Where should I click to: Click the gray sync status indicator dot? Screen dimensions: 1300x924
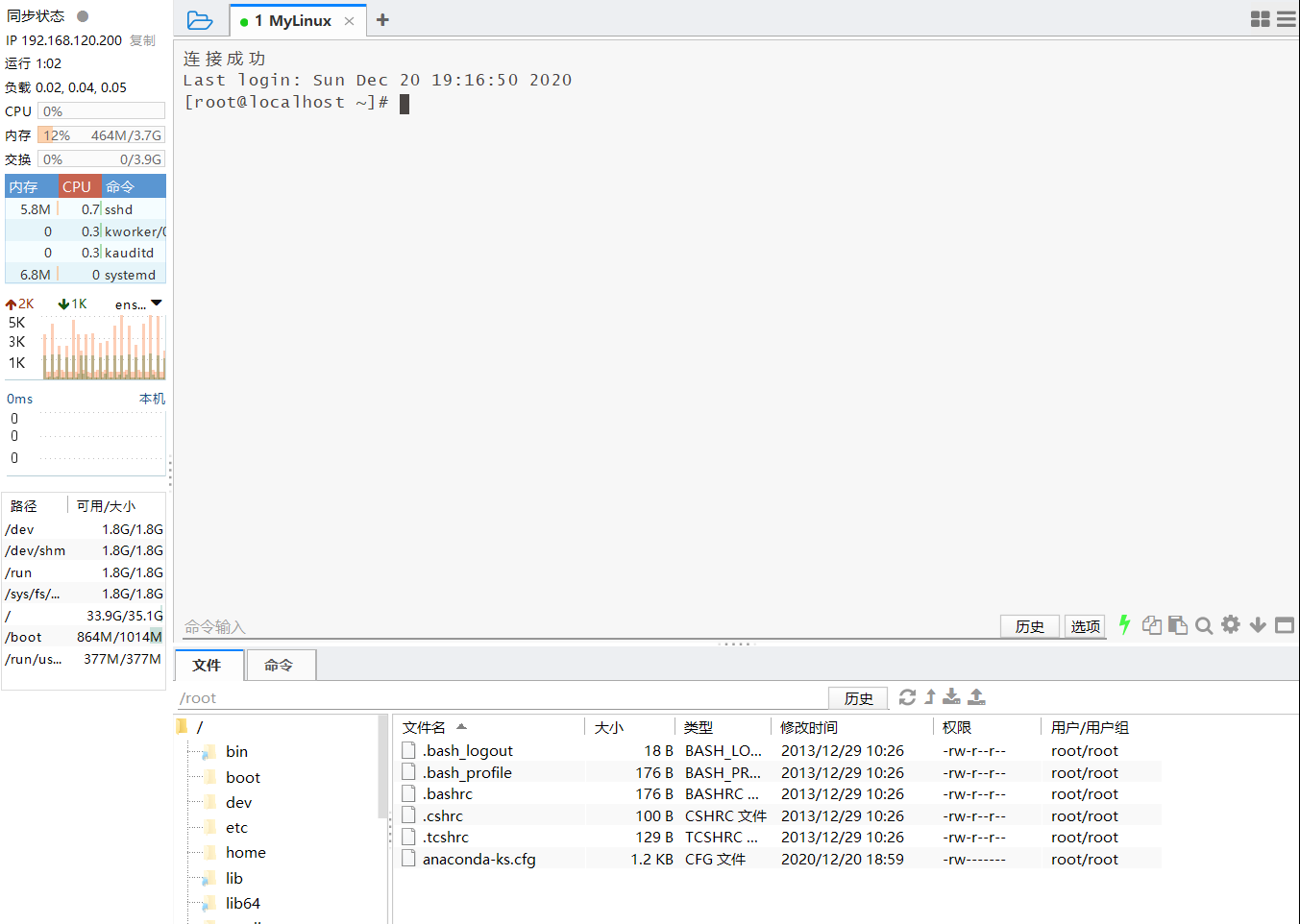83,16
